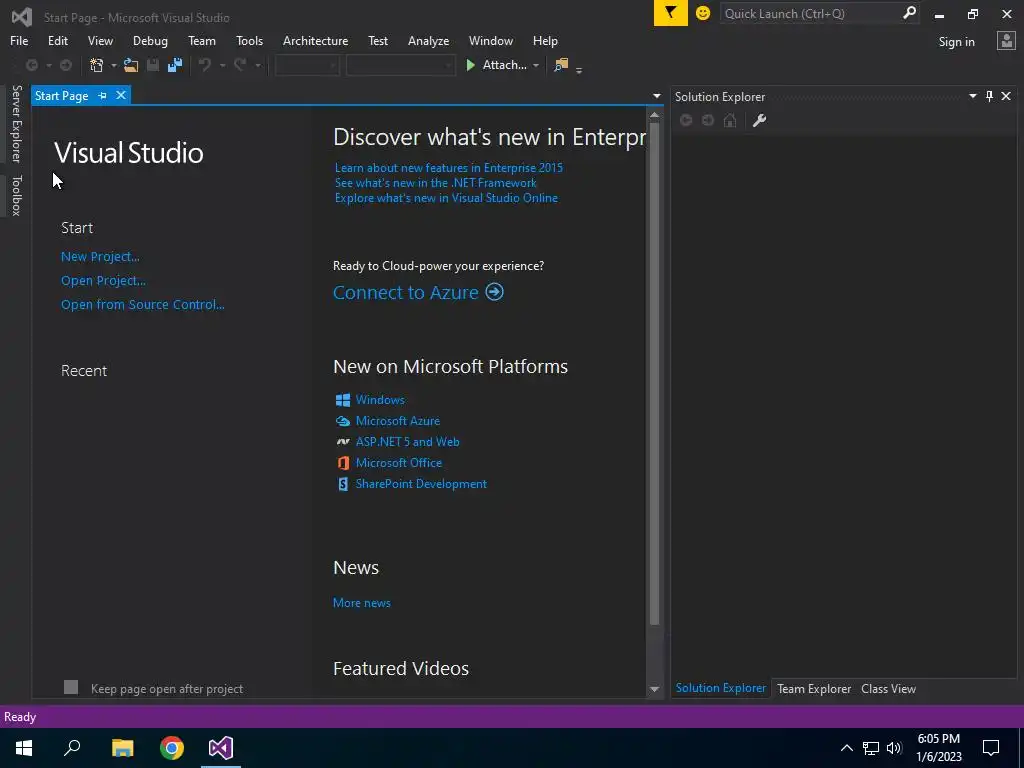Open the Analyze menu

(x=428, y=40)
